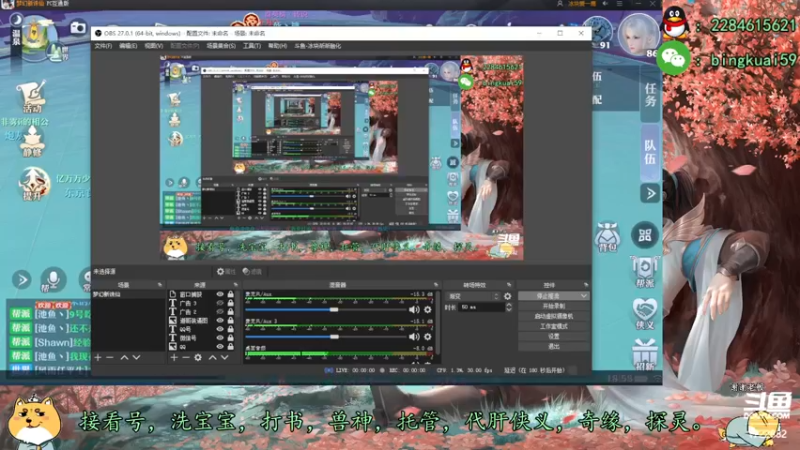Move scene down with arrow icon

(x=136, y=358)
